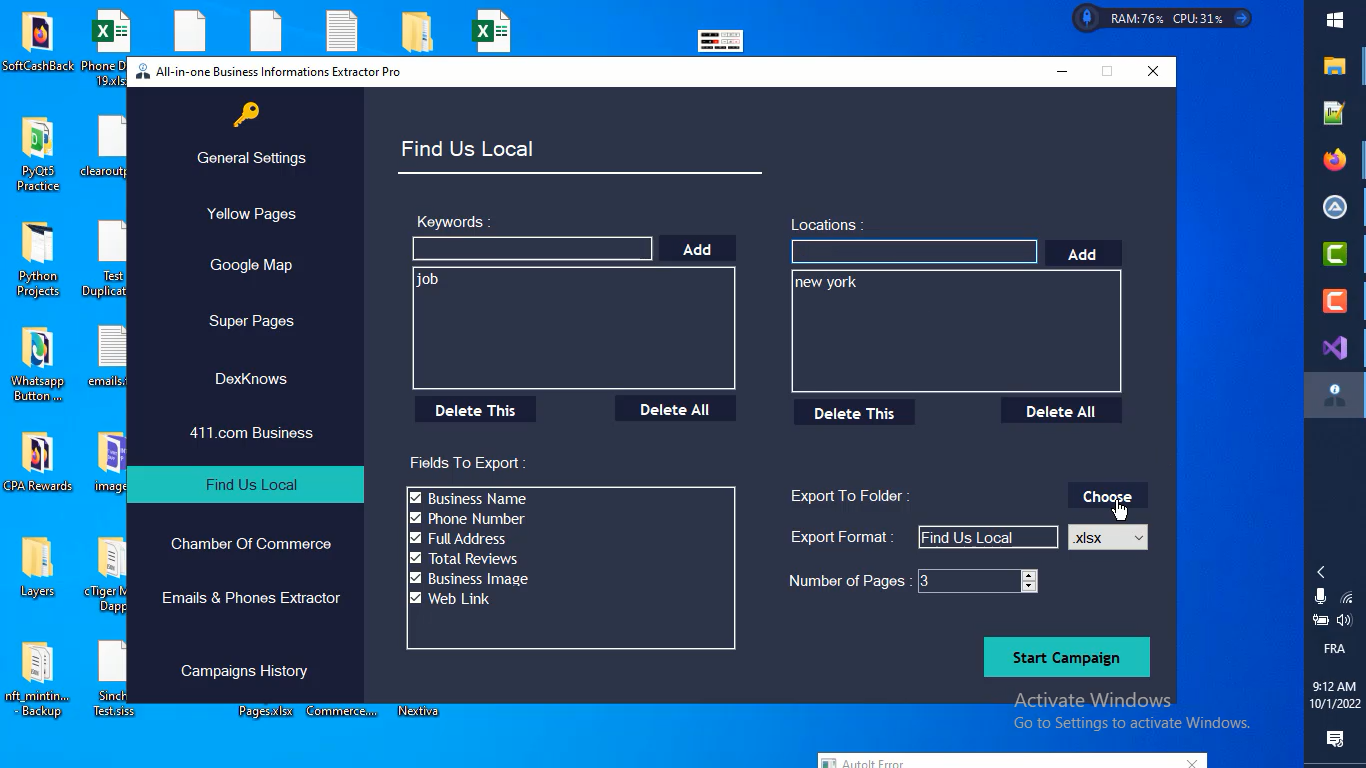The height and width of the screenshot is (768, 1366).
Task: Select the Layers folder on desktop
Action: 37,567
